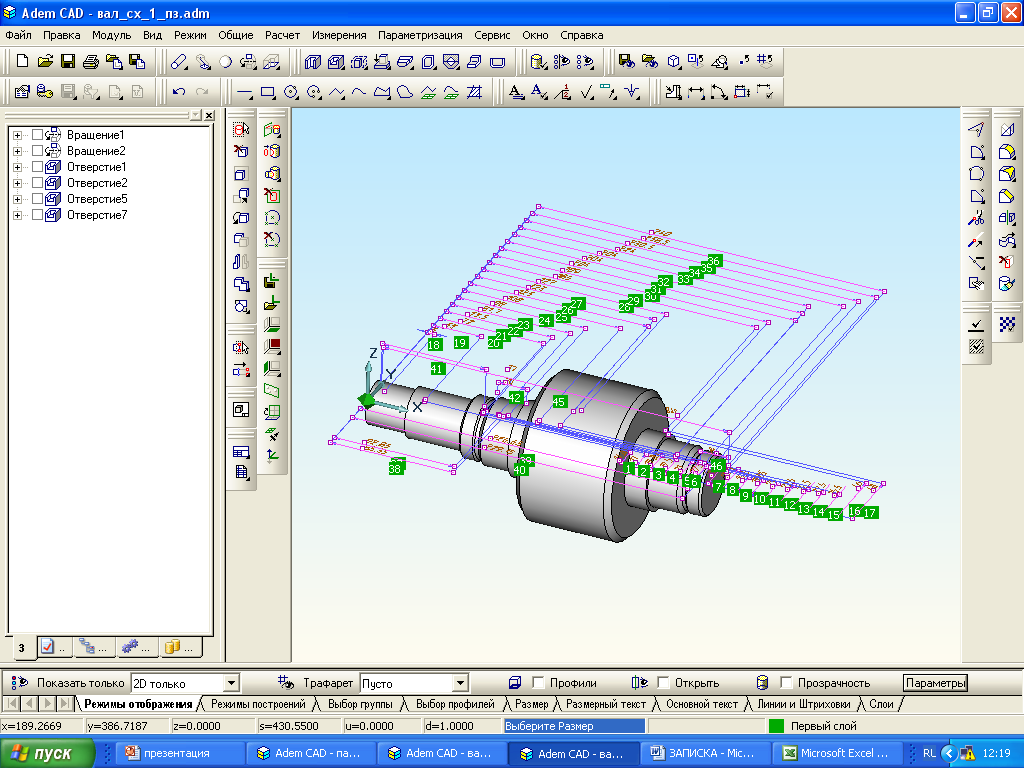Open the Файл menu
Image resolution: width=1024 pixels, height=768 pixels.
coord(19,35)
